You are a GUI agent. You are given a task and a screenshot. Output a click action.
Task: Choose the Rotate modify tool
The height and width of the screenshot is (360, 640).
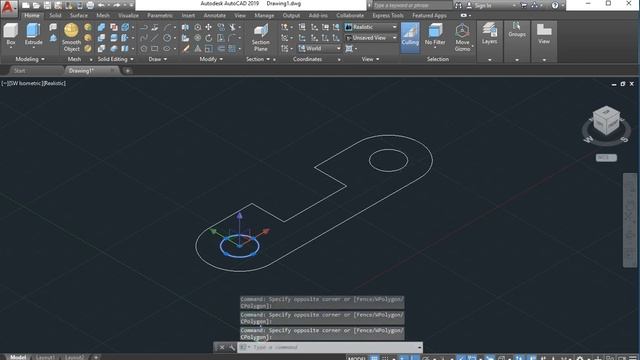tap(209, 38)
